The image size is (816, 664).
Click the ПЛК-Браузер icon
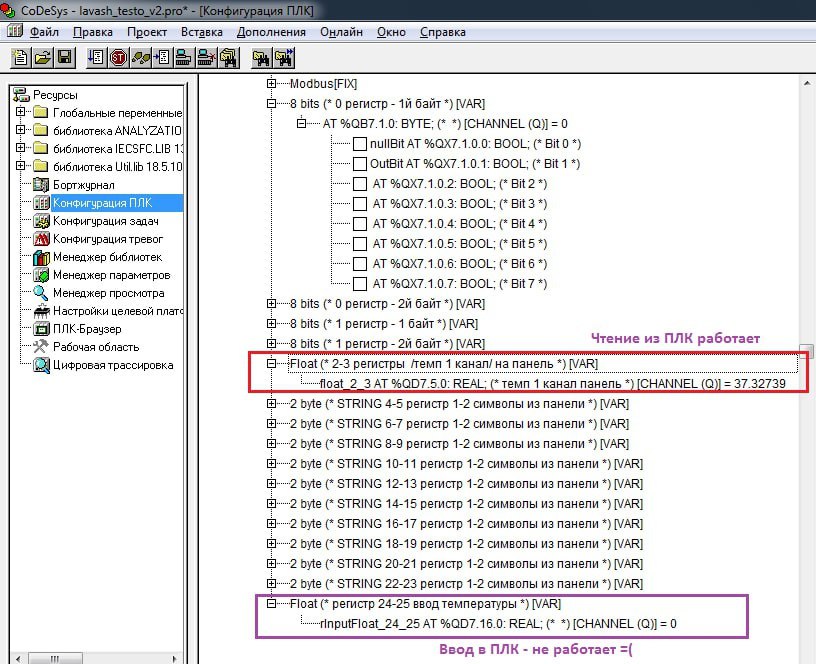pos(41,329)
